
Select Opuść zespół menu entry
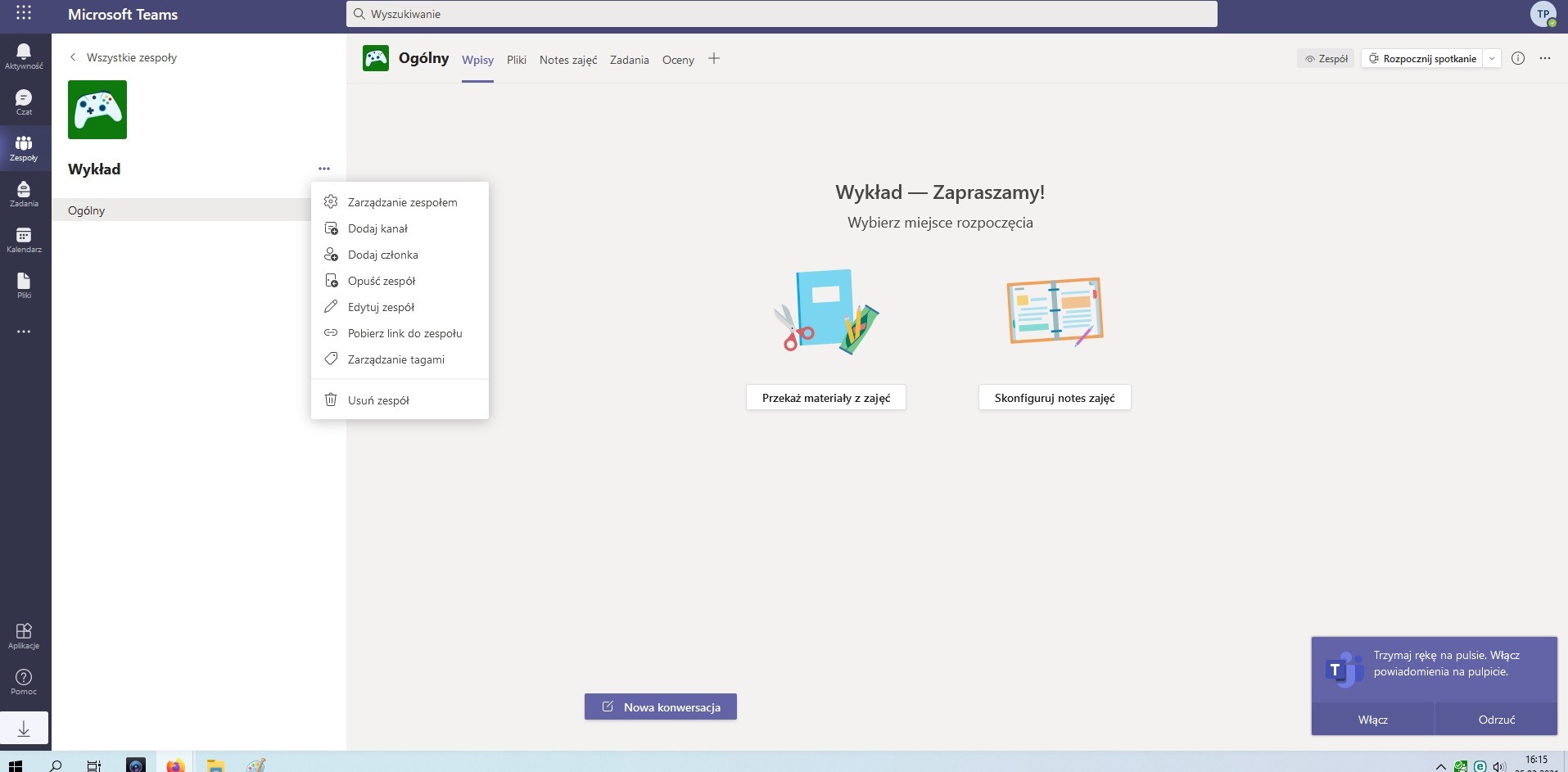click(x=400, y=281)
